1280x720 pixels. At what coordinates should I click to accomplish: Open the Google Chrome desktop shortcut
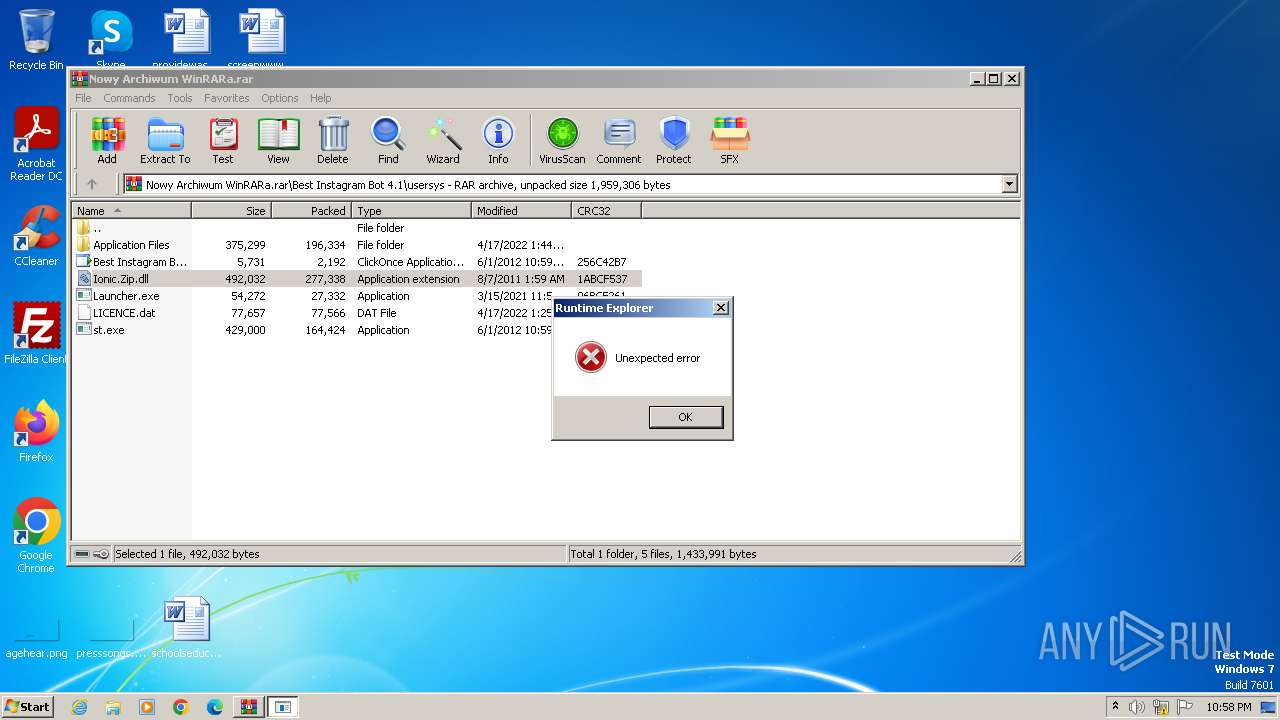(36, 536)
